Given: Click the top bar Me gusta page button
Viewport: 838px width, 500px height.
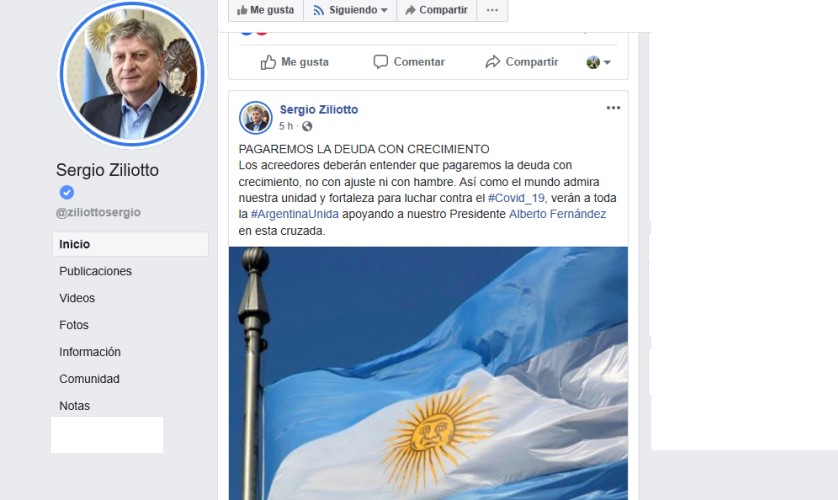Looking at the screenshot, I should click(x=266, y=10).
